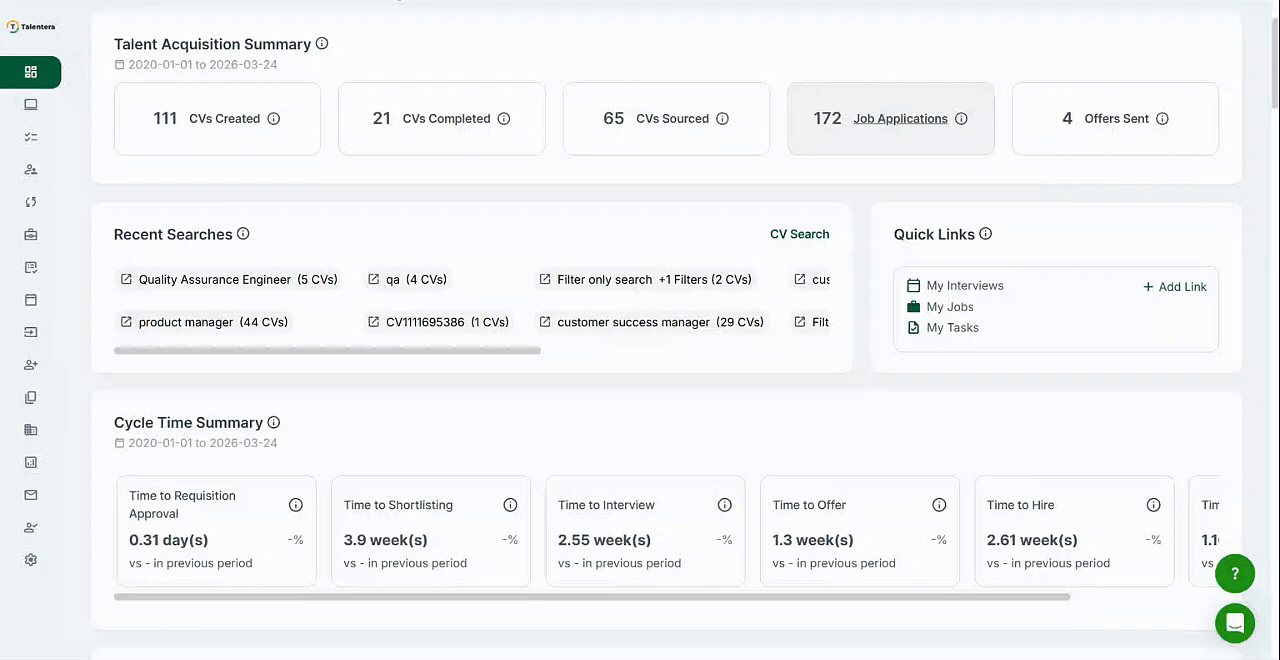This screenshot has width=1280, height=660.
Task: Click the Recent Searches horizontal scrollbar
Action: point(327,351)
